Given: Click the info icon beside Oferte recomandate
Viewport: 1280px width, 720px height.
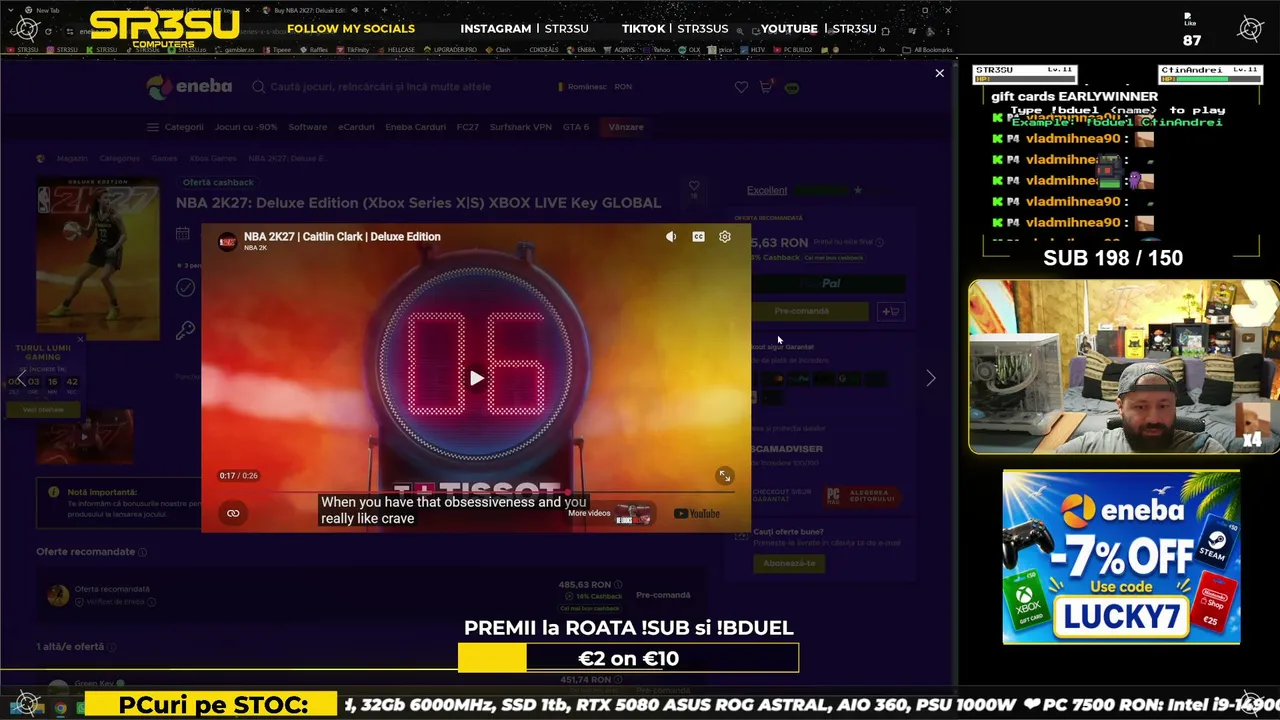Looking at the screenshot, I should click(x=142, y=552).
